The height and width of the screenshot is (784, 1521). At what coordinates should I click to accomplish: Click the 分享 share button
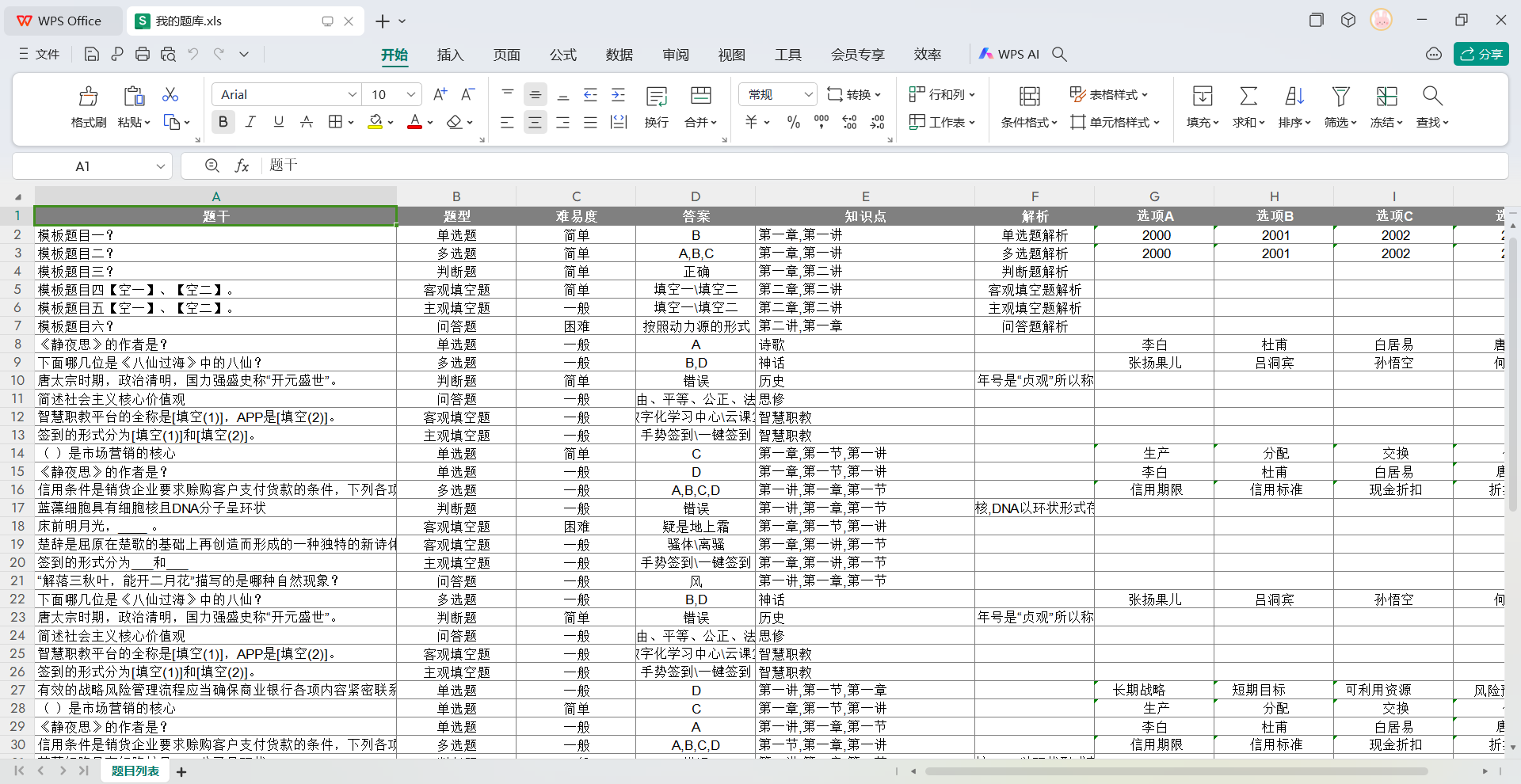pyautogui.click(x=1481, y=54)
